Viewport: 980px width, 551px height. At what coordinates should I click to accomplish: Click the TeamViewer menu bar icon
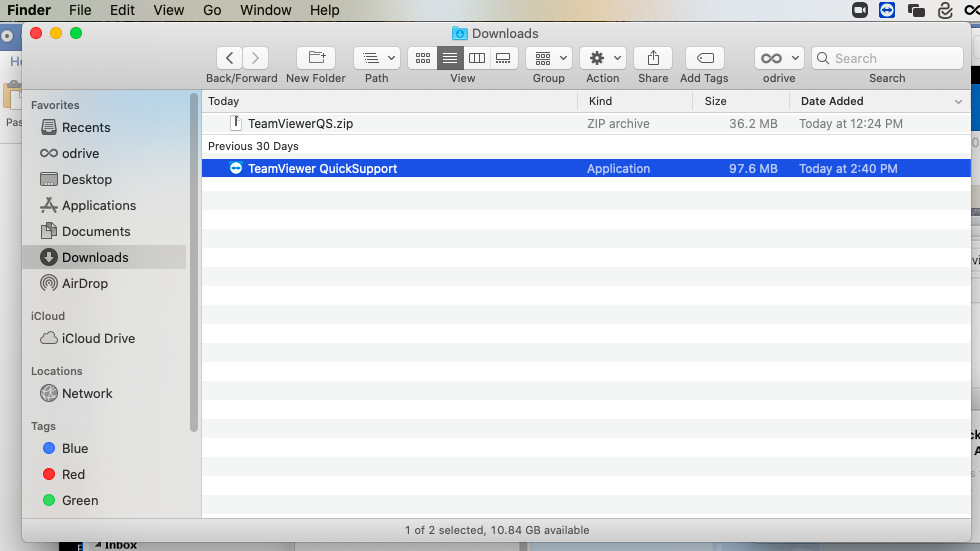(887, 10)
